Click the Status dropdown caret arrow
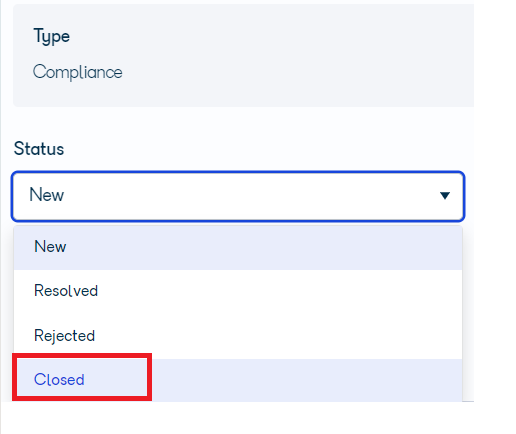 [445, 195]
